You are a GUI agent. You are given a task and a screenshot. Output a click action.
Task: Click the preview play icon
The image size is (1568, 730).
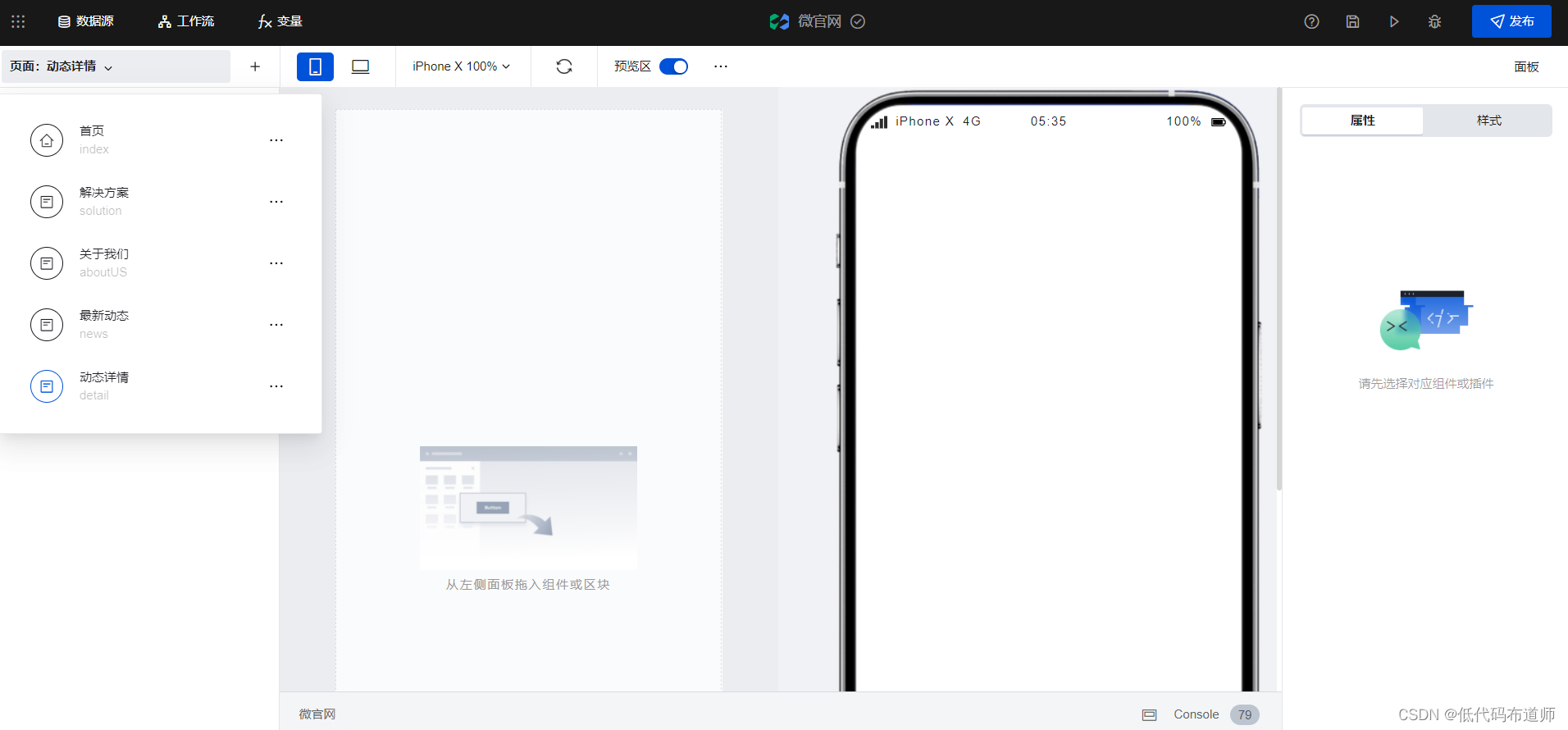pos(1393,21)
